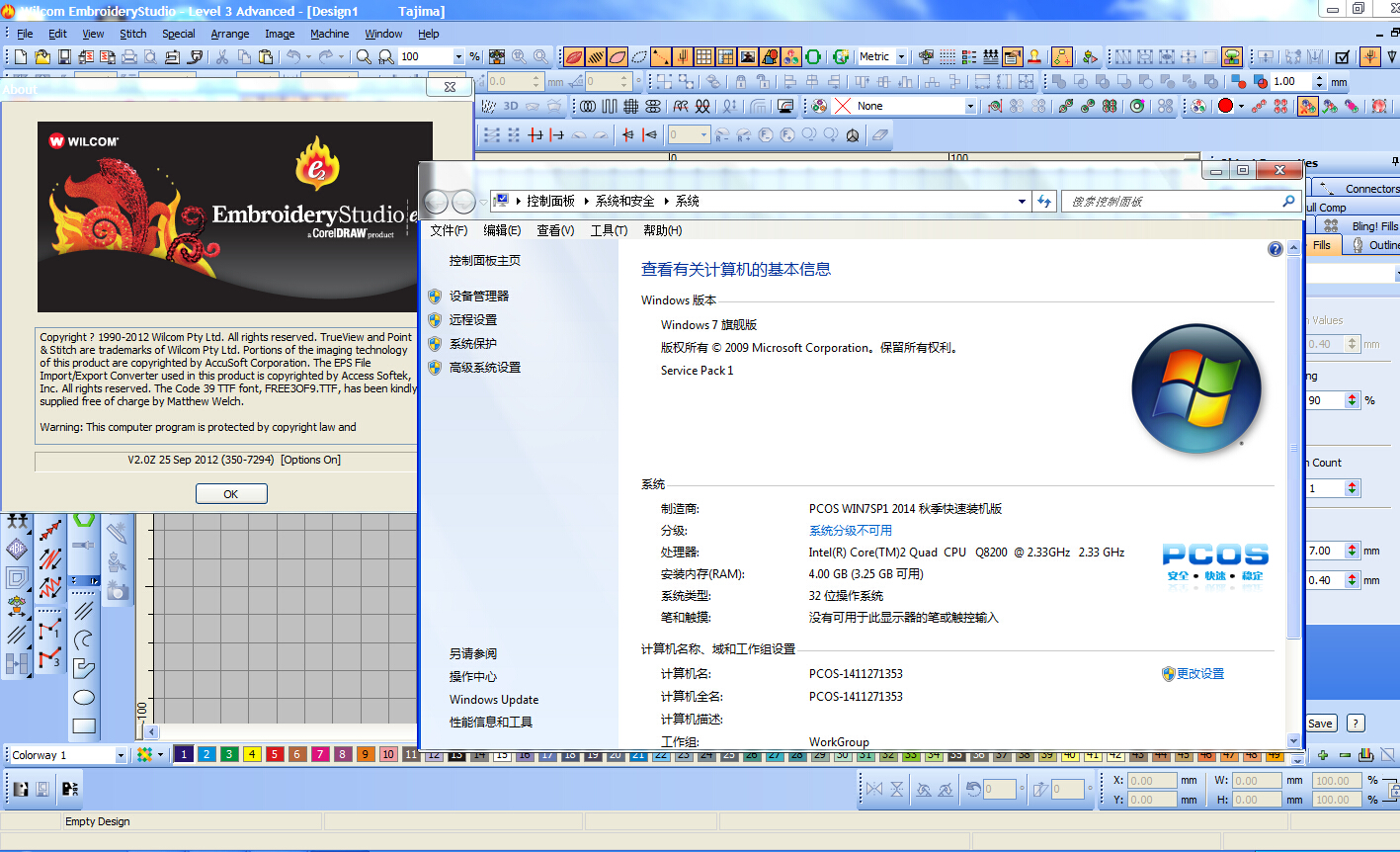
Task: Select the Zoom magnifier tool
Action: click(364, 56)
